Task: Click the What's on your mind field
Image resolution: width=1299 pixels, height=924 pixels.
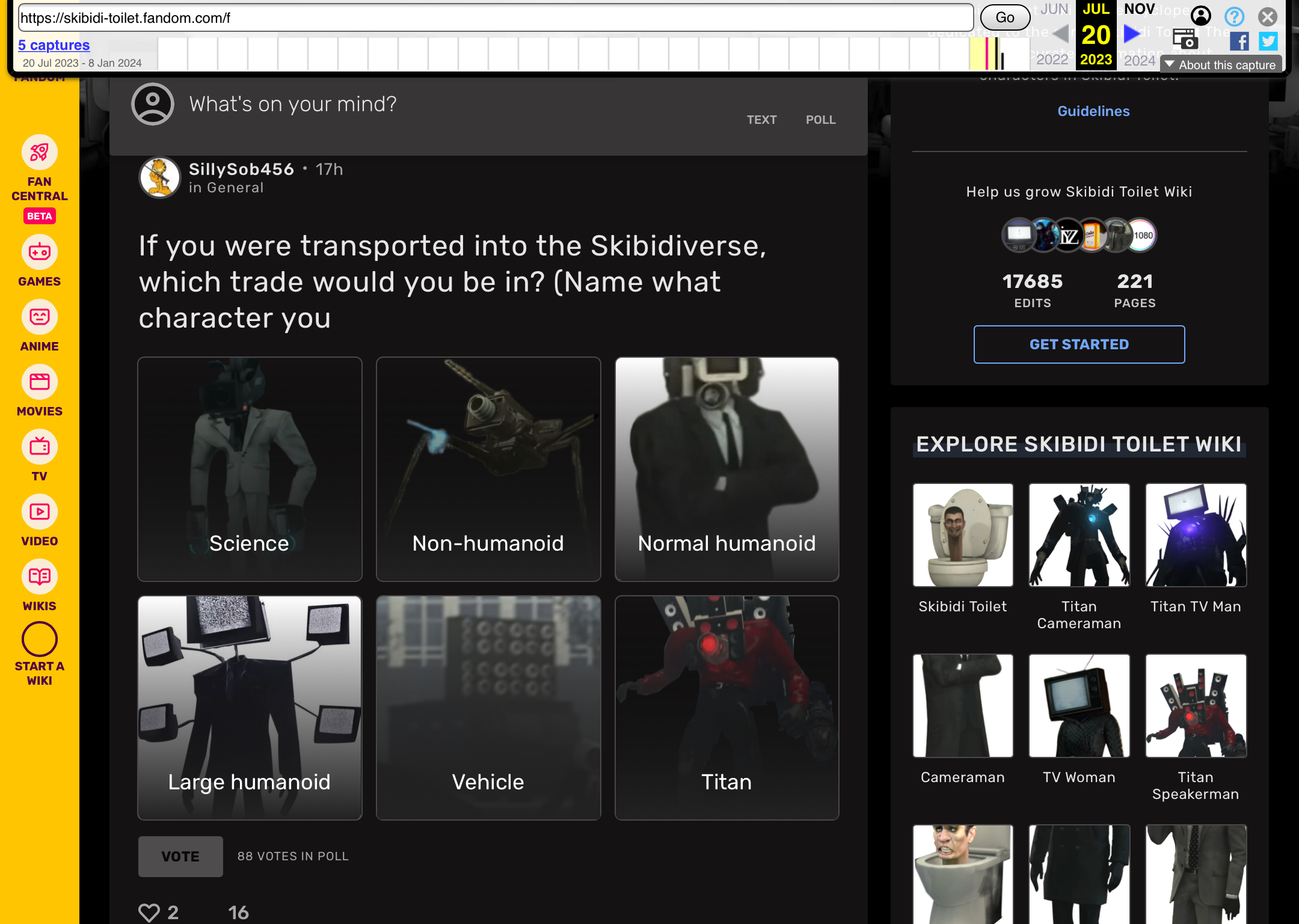Action: [293, 104]
